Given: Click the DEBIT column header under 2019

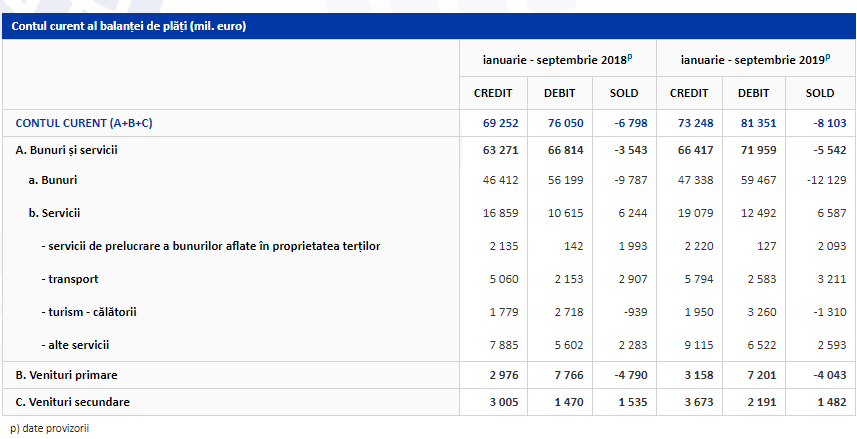Looking at the screenshot, I should click(754, 93).
